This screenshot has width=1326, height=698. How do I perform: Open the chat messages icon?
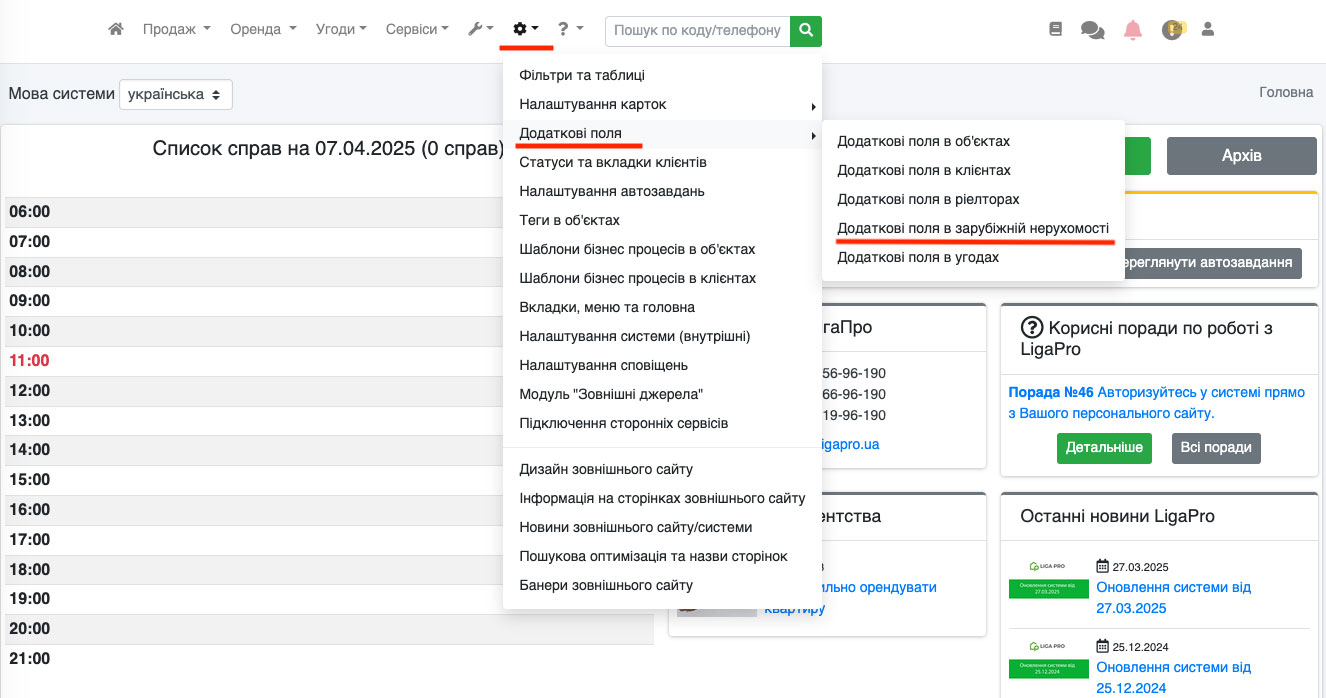[x=1092, y=30]
